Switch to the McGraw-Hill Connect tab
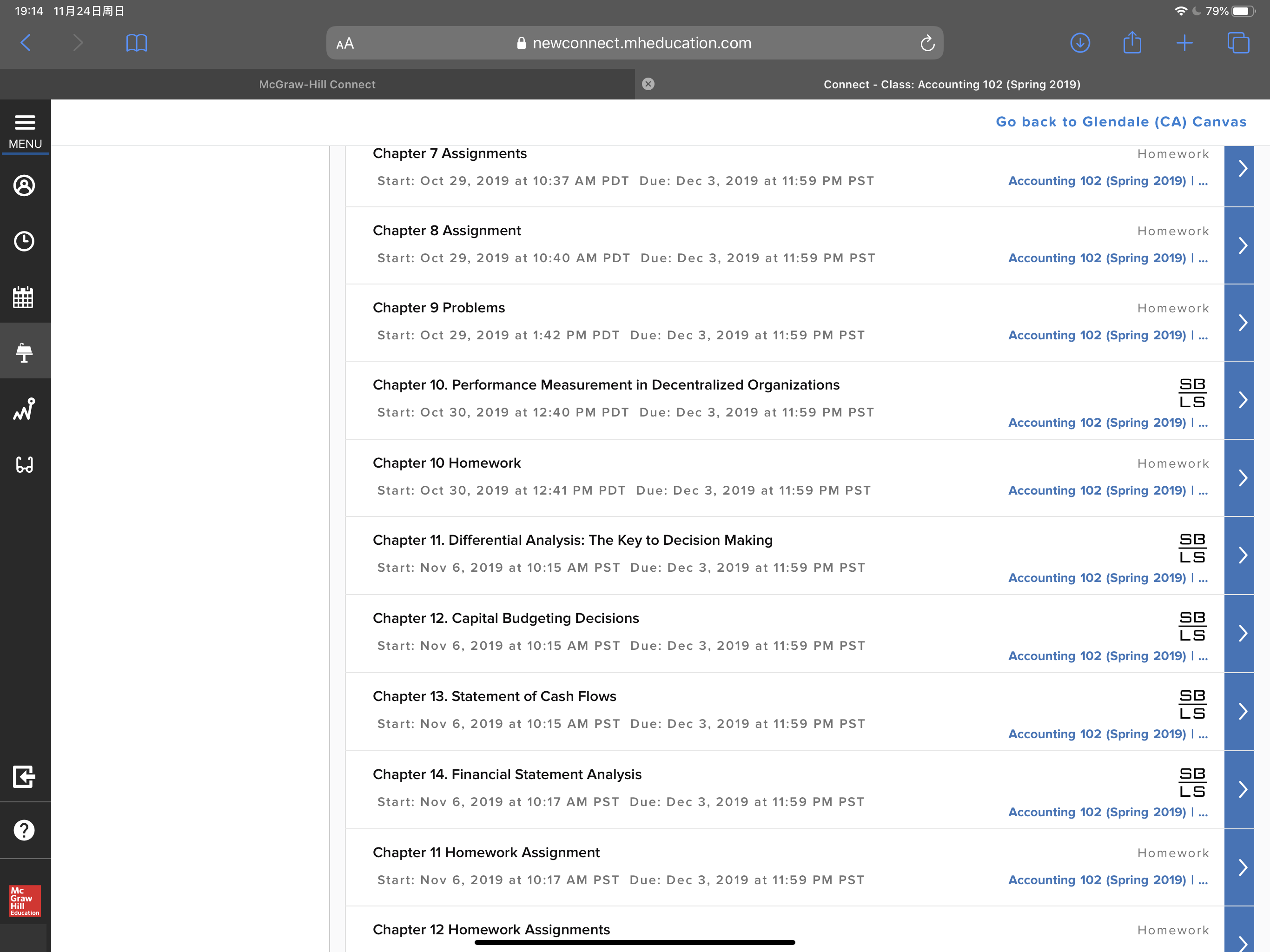1270x952 pixels. pyautogui.click(x=317, y=84)
